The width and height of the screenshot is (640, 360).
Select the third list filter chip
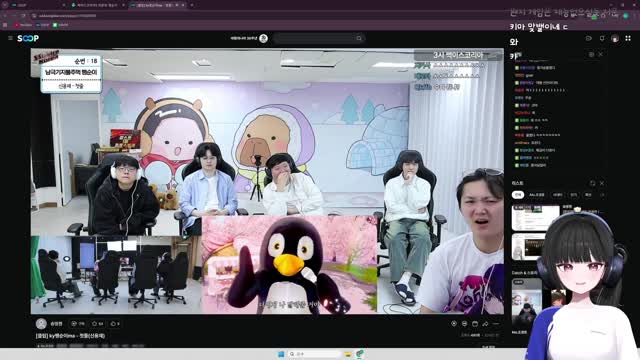tap(558, 195)
